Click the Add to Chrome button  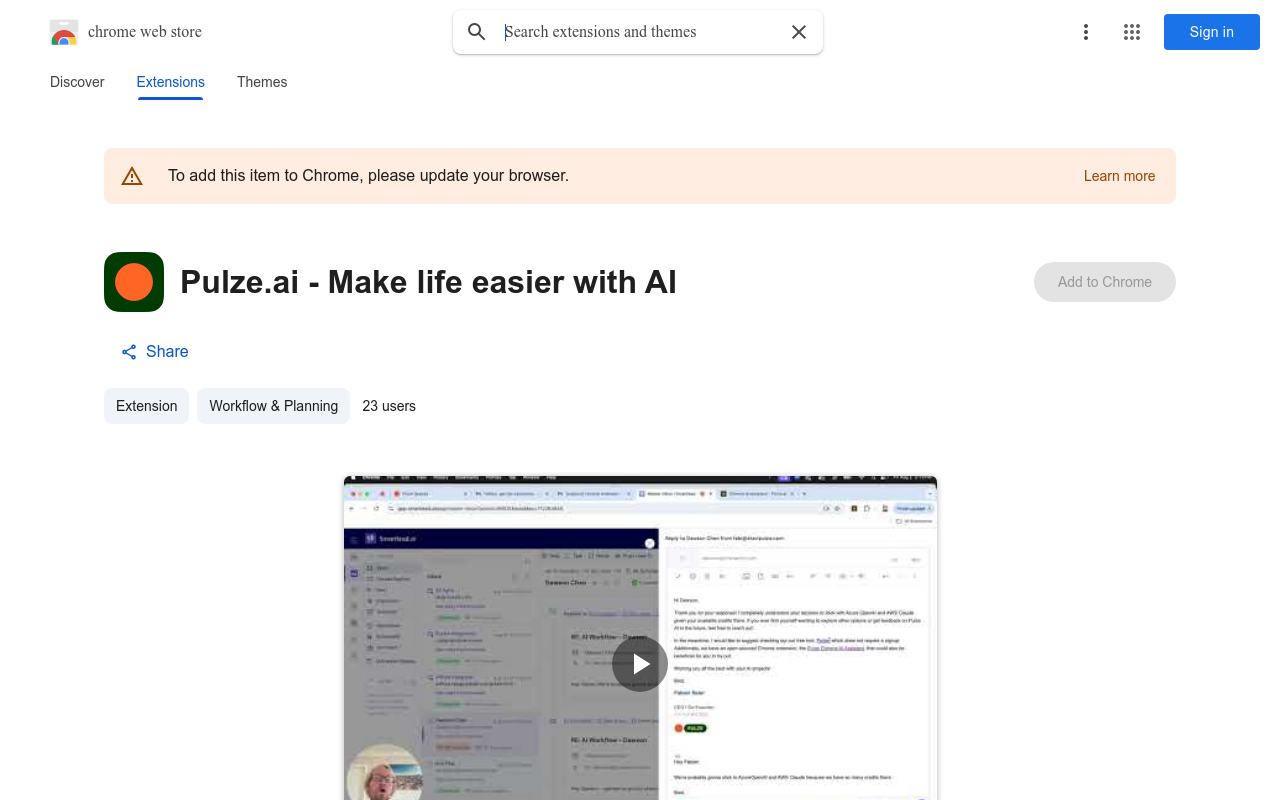[x=1105, y=282]
